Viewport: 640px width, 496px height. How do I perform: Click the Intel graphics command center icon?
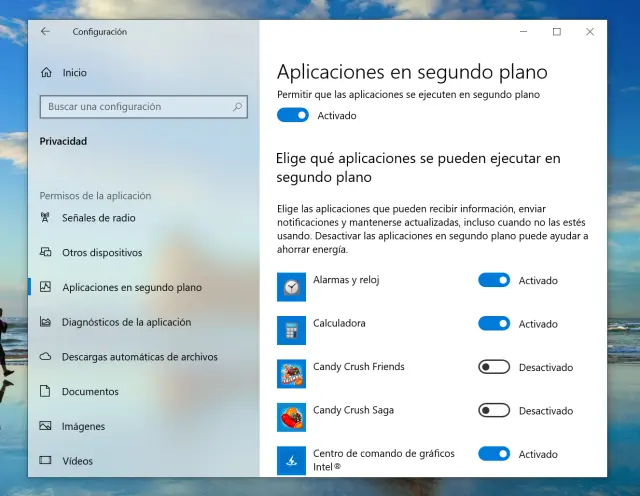[291, 460]
